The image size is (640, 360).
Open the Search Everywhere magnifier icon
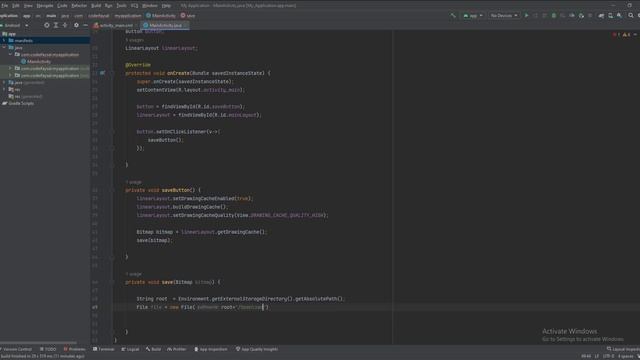pos(631,16)
